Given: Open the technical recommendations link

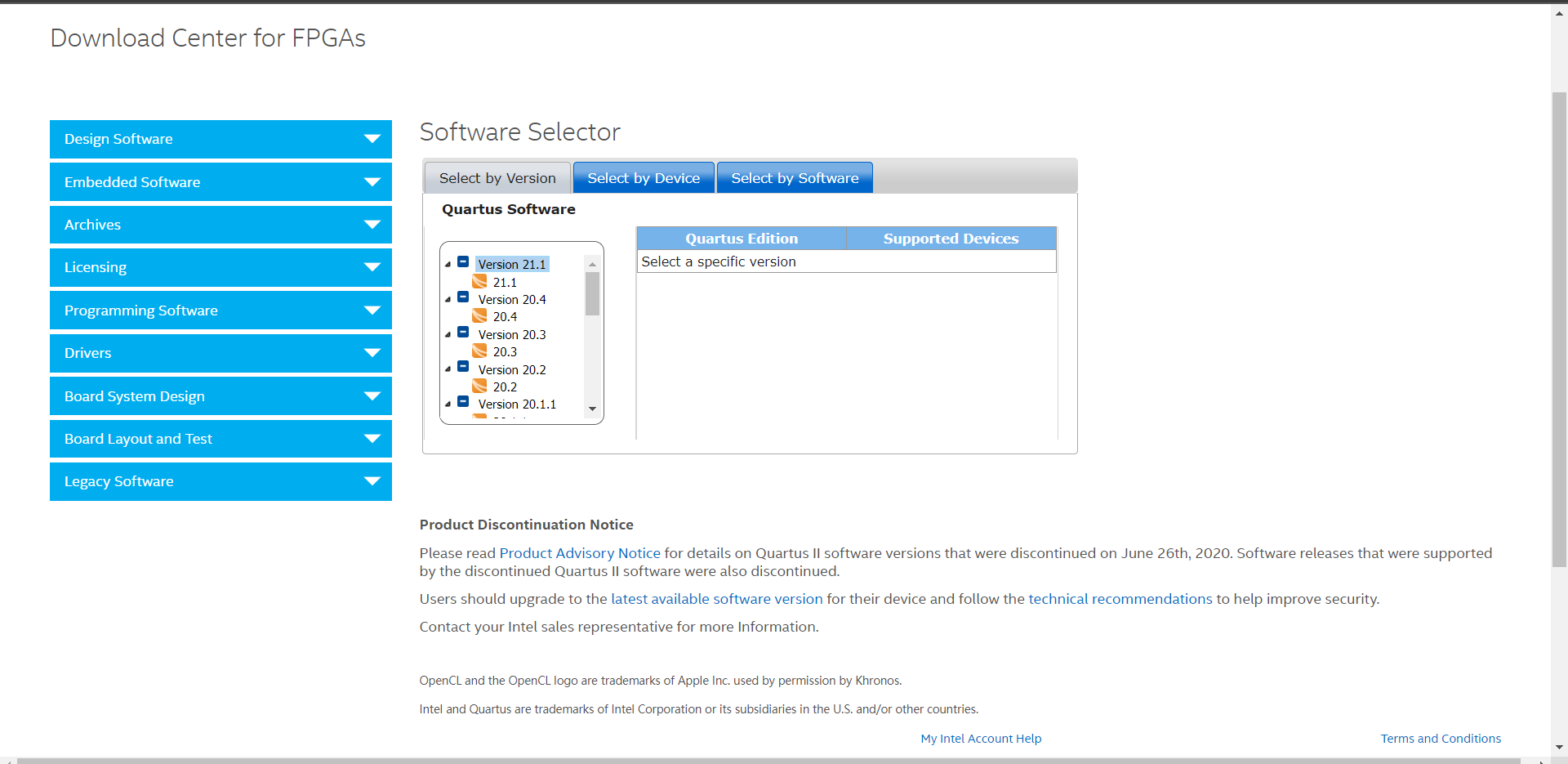Looking at the screenshot, I should [x=1120, y=599].
